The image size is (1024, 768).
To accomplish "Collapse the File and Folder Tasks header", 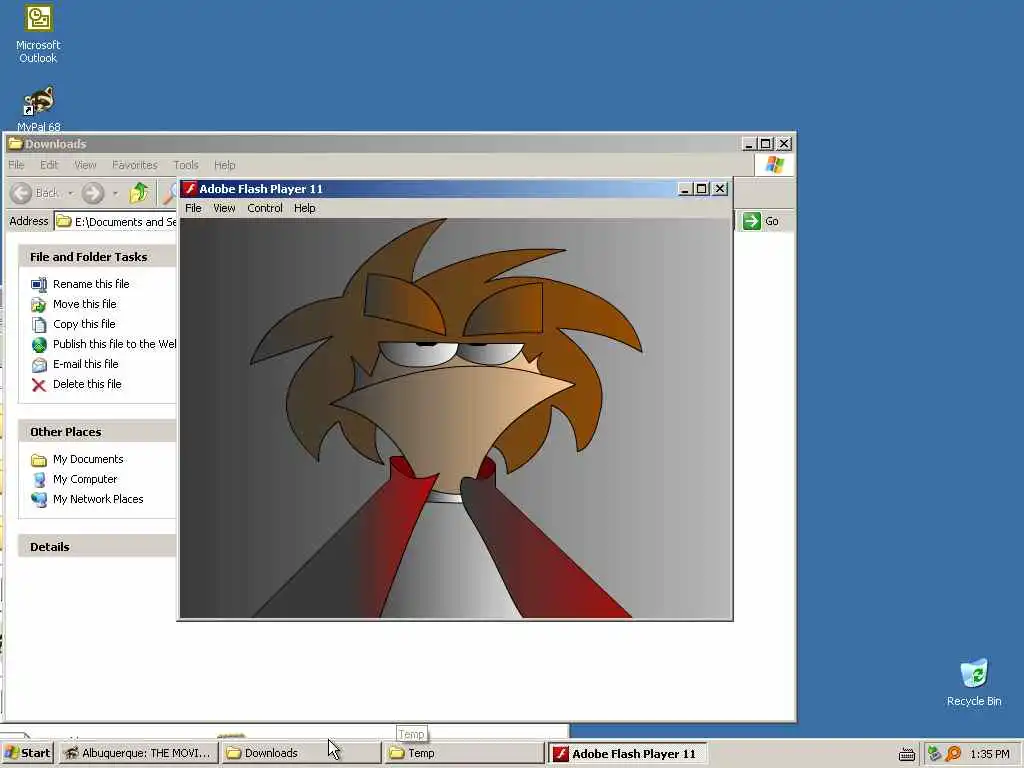I will click(x=97, y=257).
